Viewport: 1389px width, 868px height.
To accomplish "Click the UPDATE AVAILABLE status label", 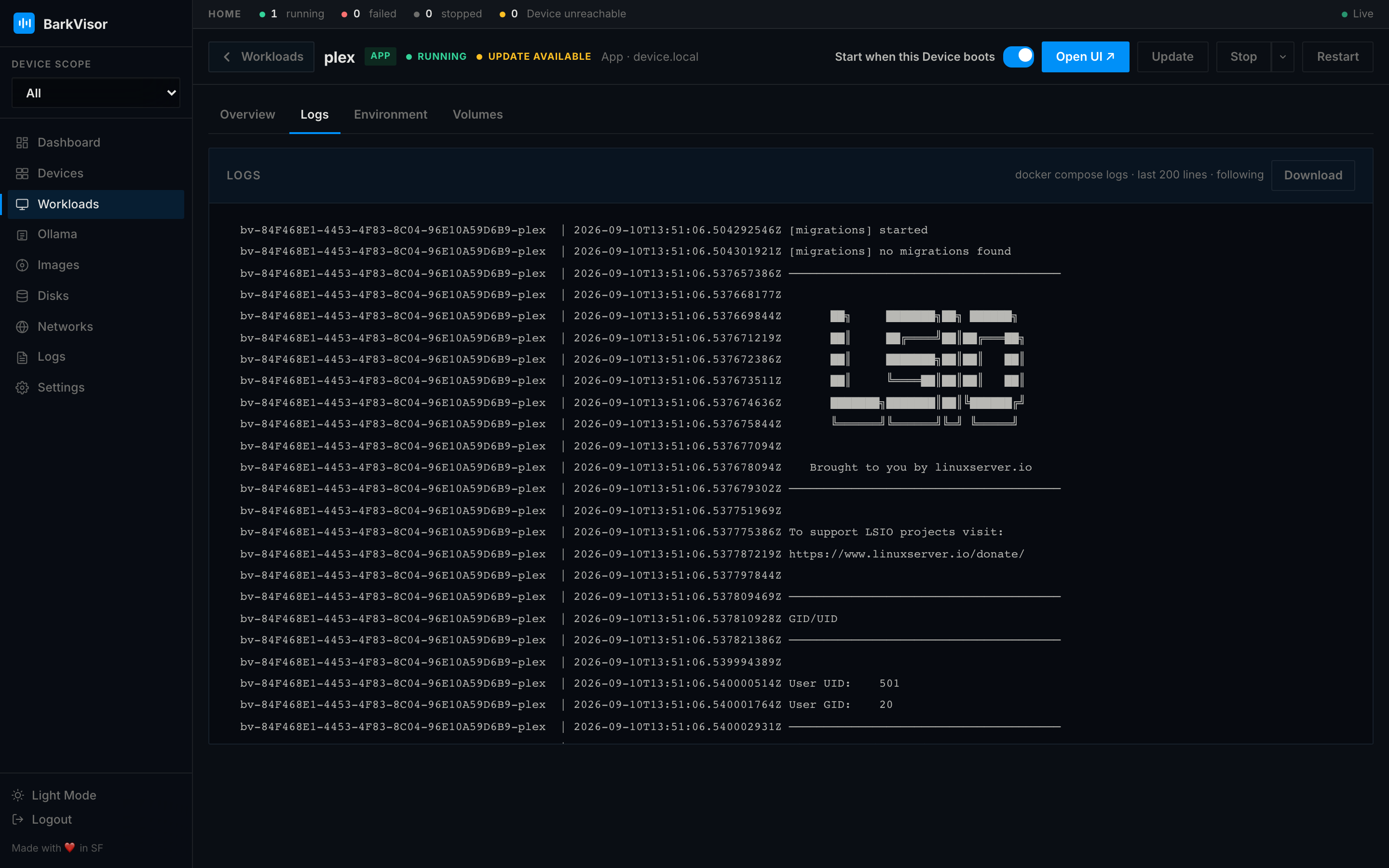I will coord(533,56).
